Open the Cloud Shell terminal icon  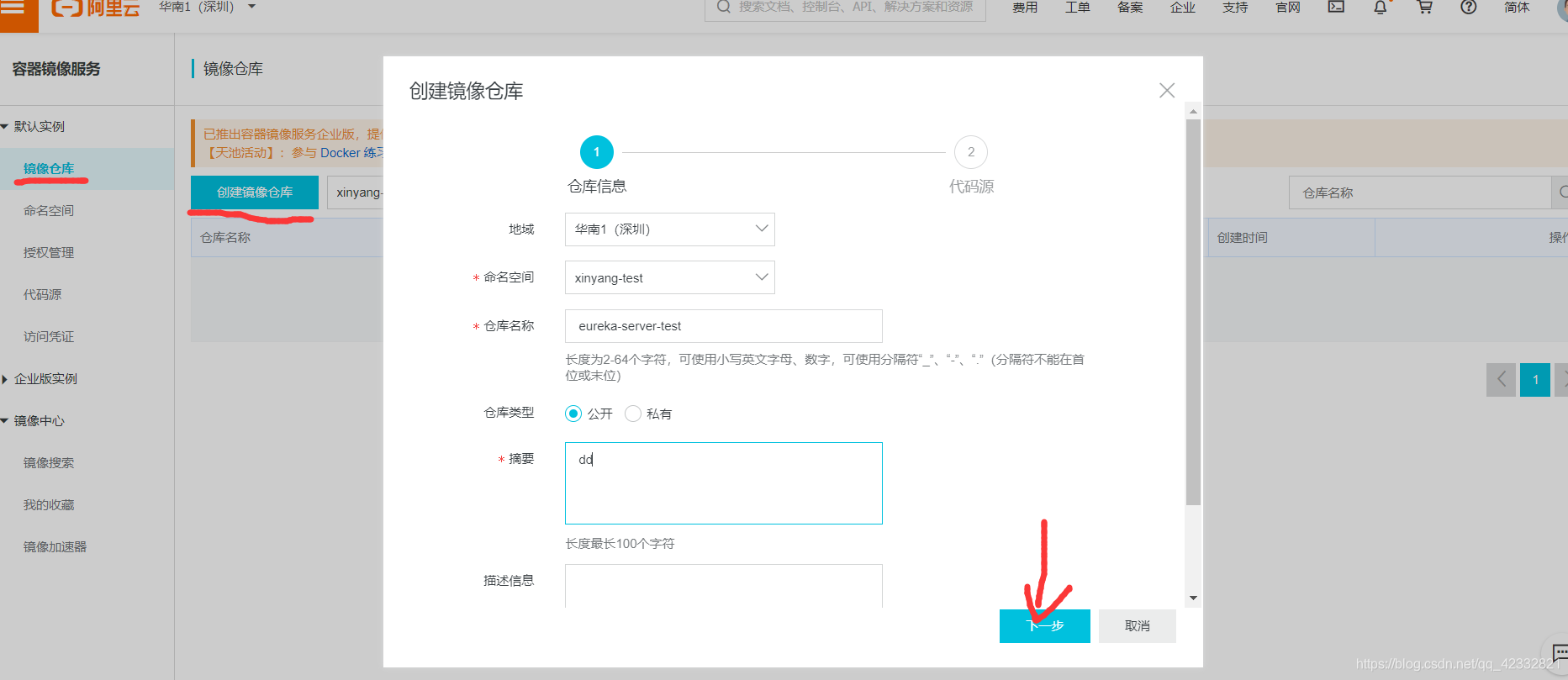[1336, 7]
